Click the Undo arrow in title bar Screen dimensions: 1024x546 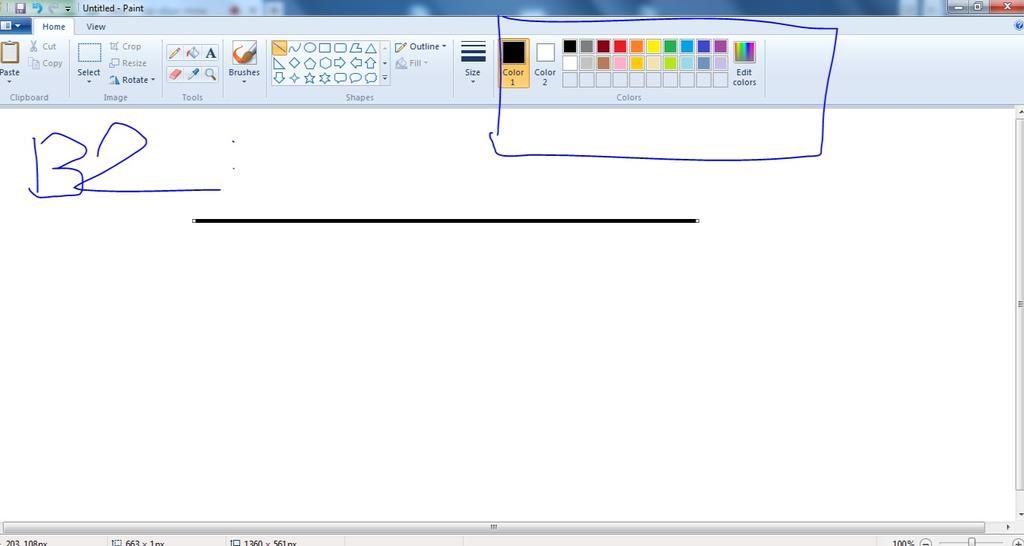[37, 8]
